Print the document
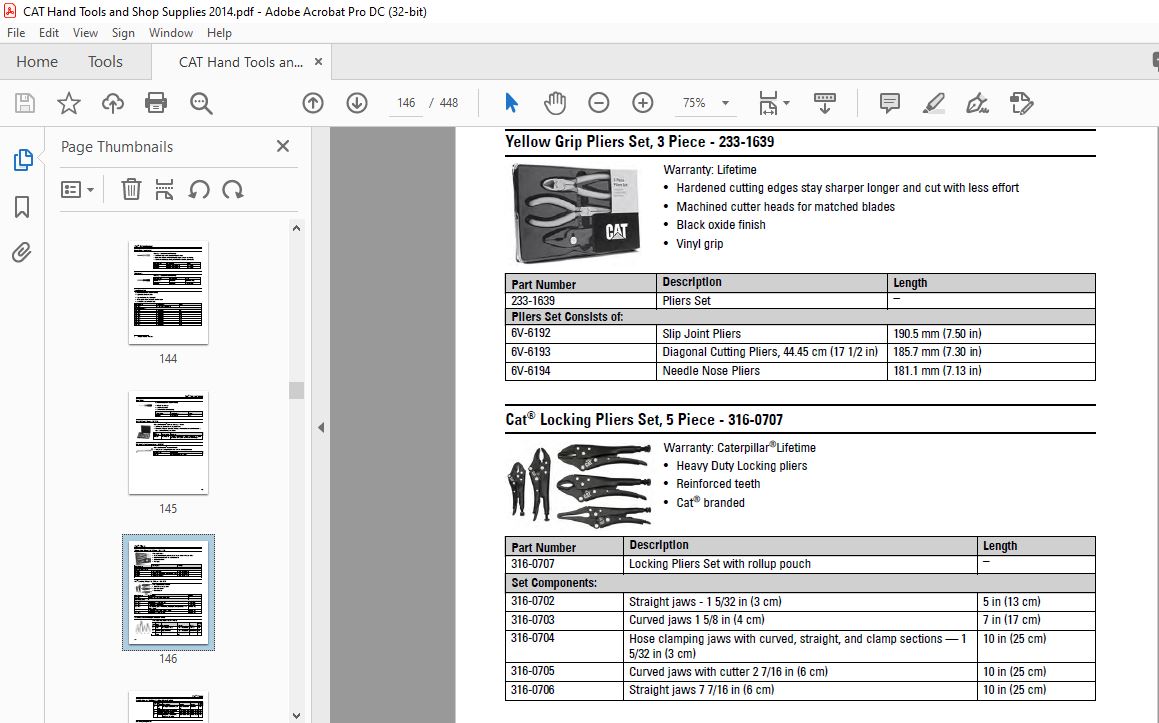Viewport: 1159px width, 723px height. 156,103
